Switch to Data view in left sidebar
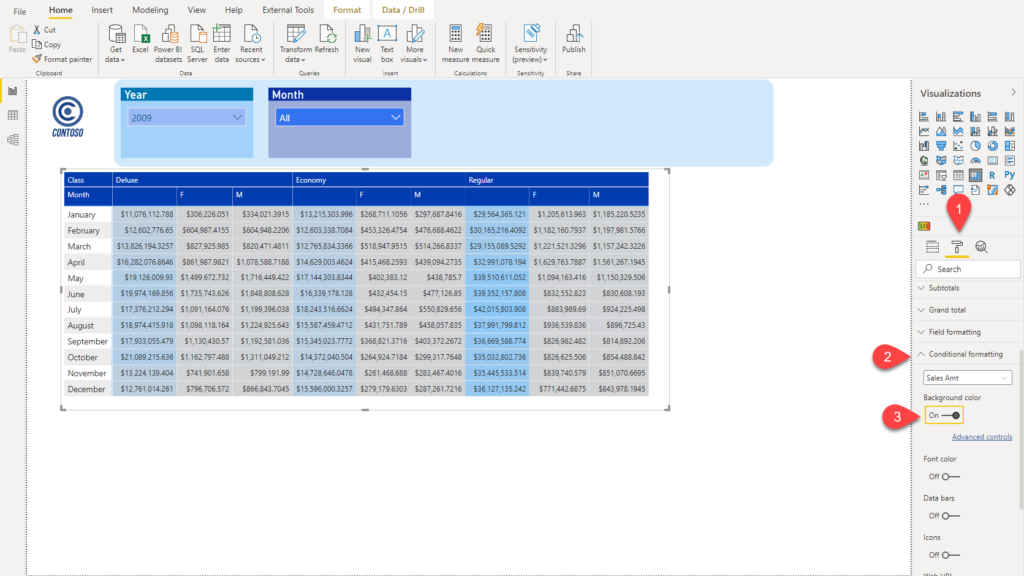The height and width of the screenshot is (576, 1024). pos(12,116)
